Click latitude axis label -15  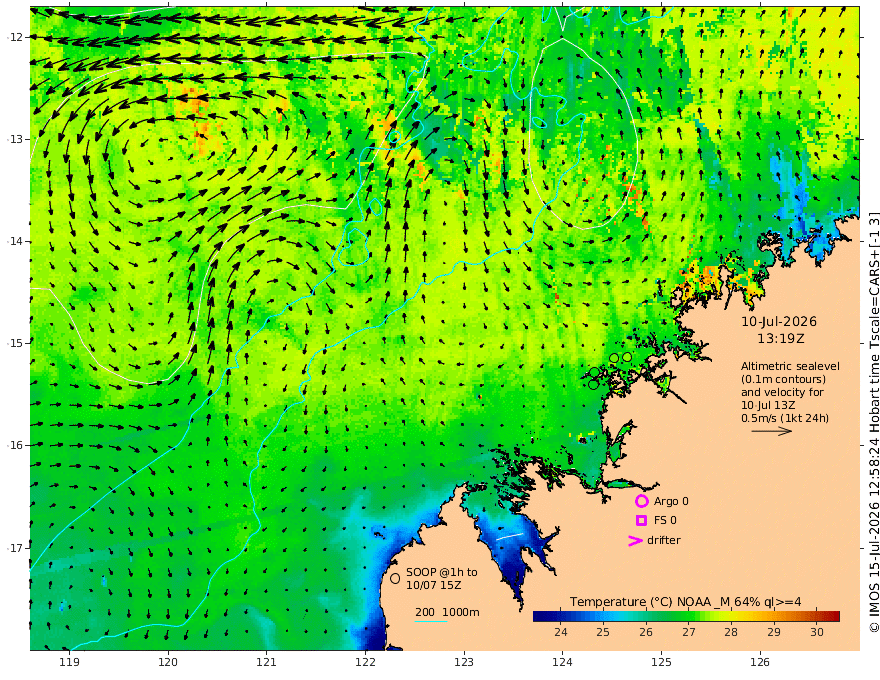click(x=15, y=343)
